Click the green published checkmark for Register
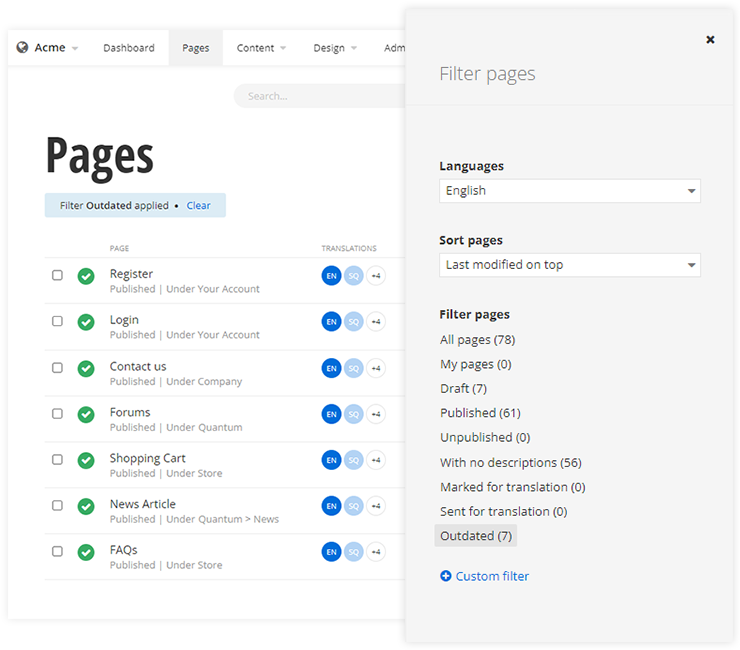740x650 pixels. pyautogui.click(x=86, y=276)
